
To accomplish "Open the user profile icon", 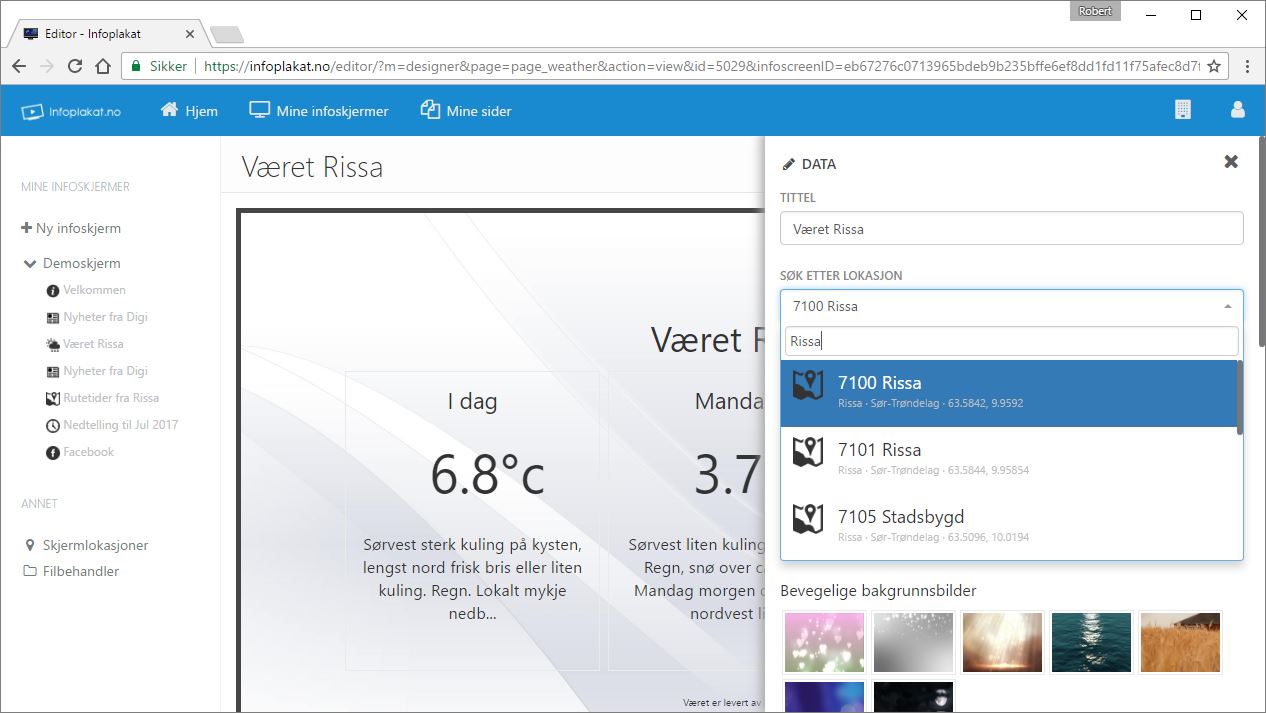I will point(1238,110).
